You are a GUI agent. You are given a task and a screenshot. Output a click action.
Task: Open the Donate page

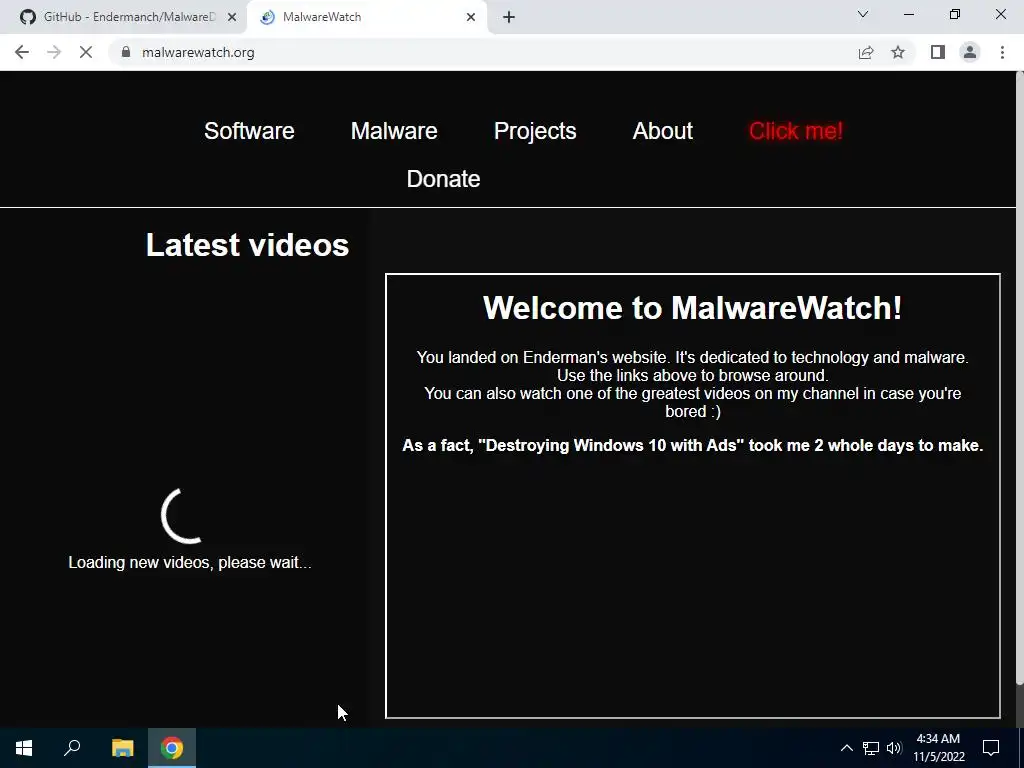pyautogui.click(x=443, y=179)
